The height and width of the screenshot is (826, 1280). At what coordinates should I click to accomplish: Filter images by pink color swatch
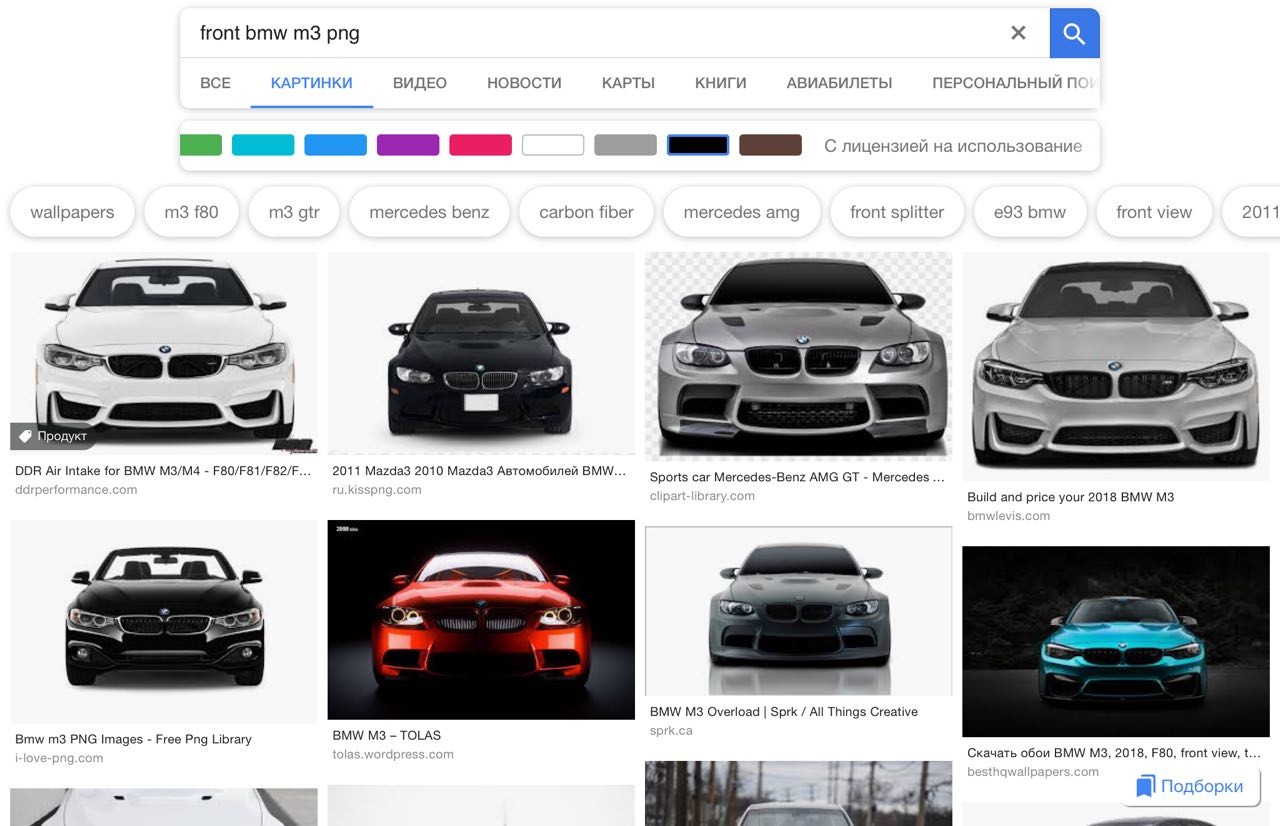tap(480, 145)
